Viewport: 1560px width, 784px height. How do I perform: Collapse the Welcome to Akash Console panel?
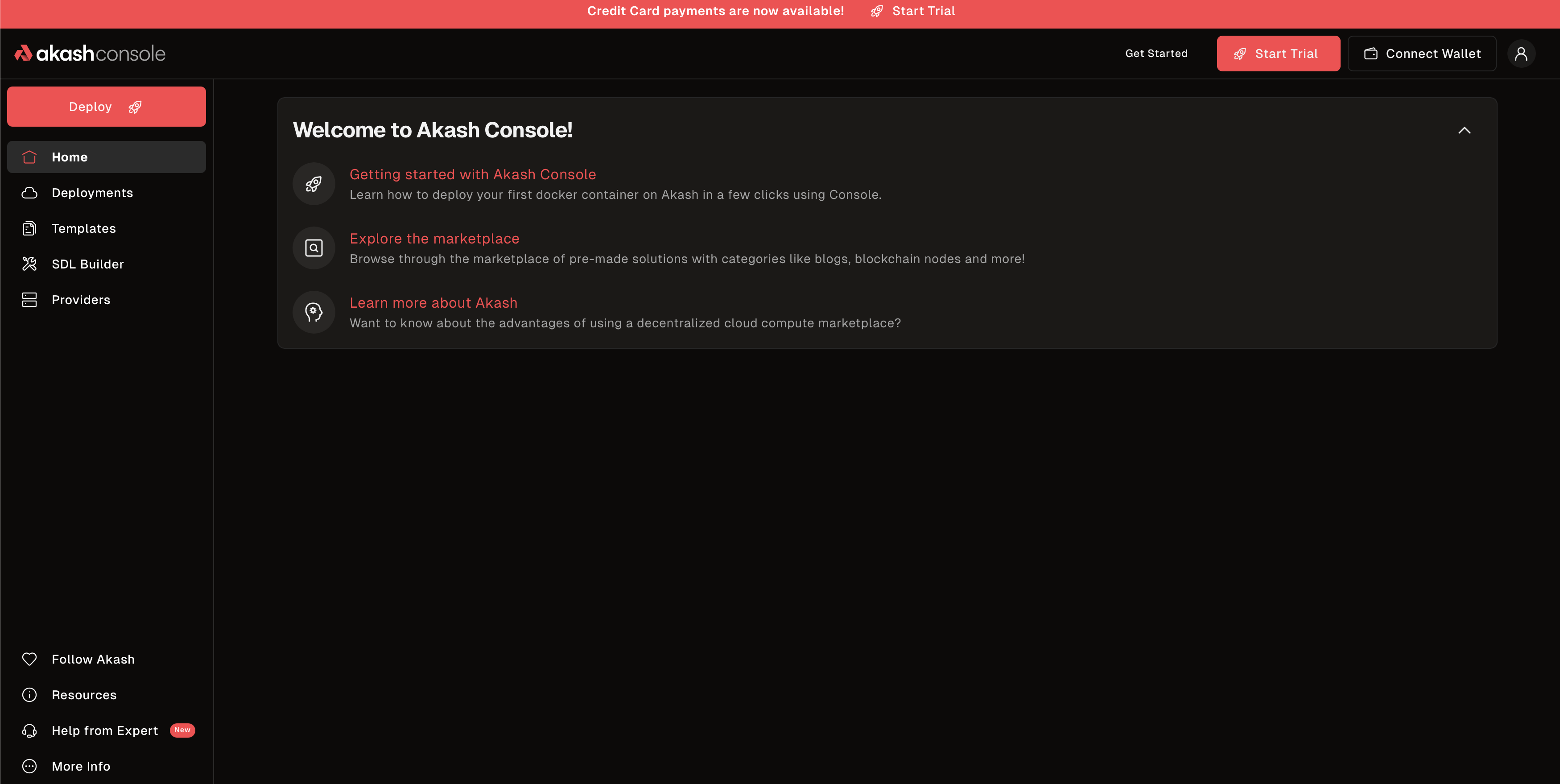1465,130
